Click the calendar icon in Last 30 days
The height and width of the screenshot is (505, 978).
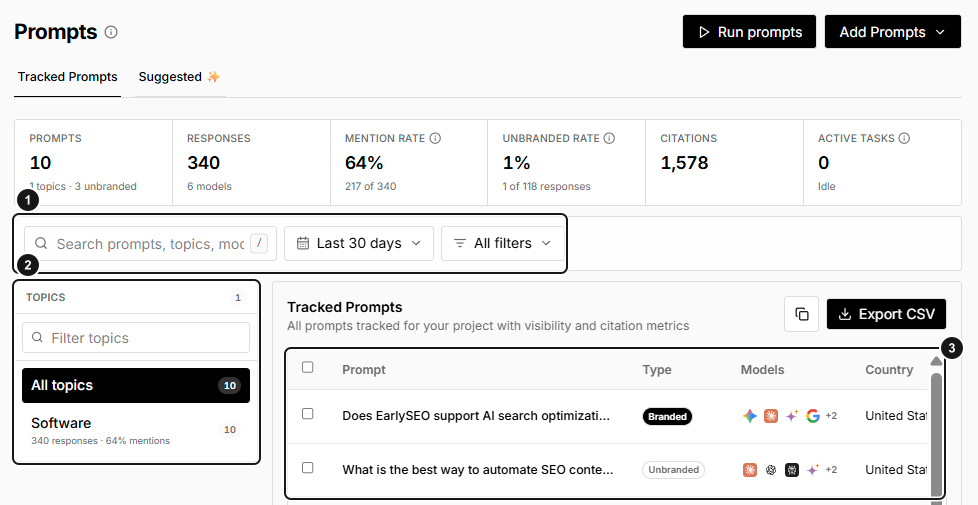[303, 243]
